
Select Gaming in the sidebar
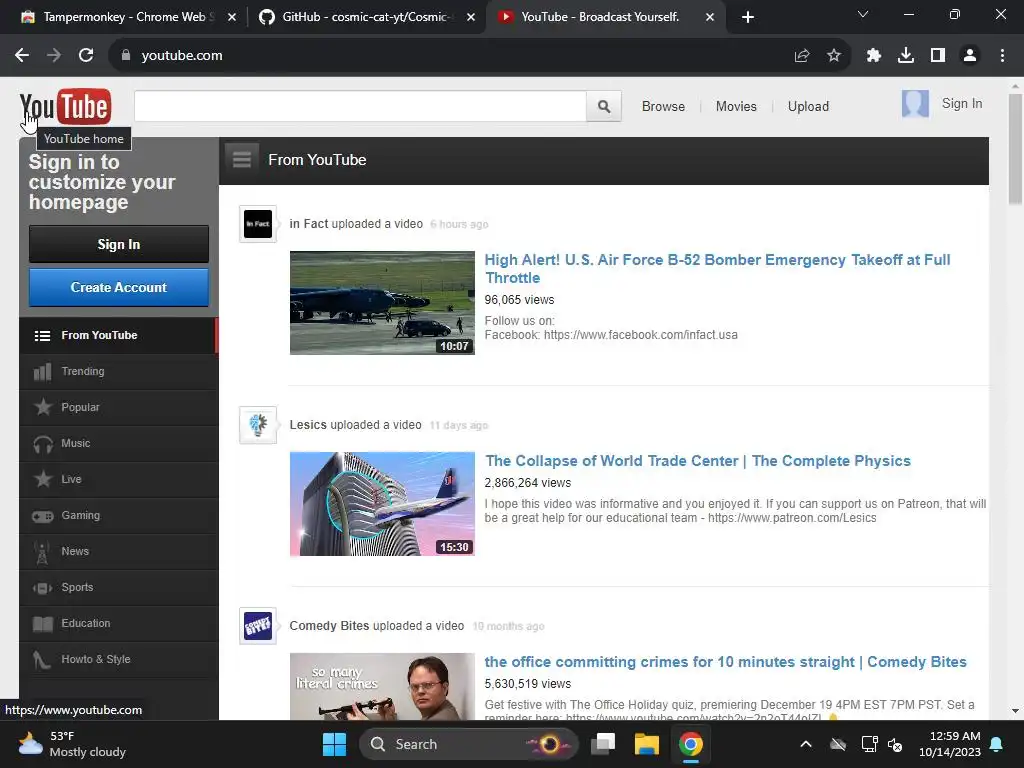(x=119, y=515)
